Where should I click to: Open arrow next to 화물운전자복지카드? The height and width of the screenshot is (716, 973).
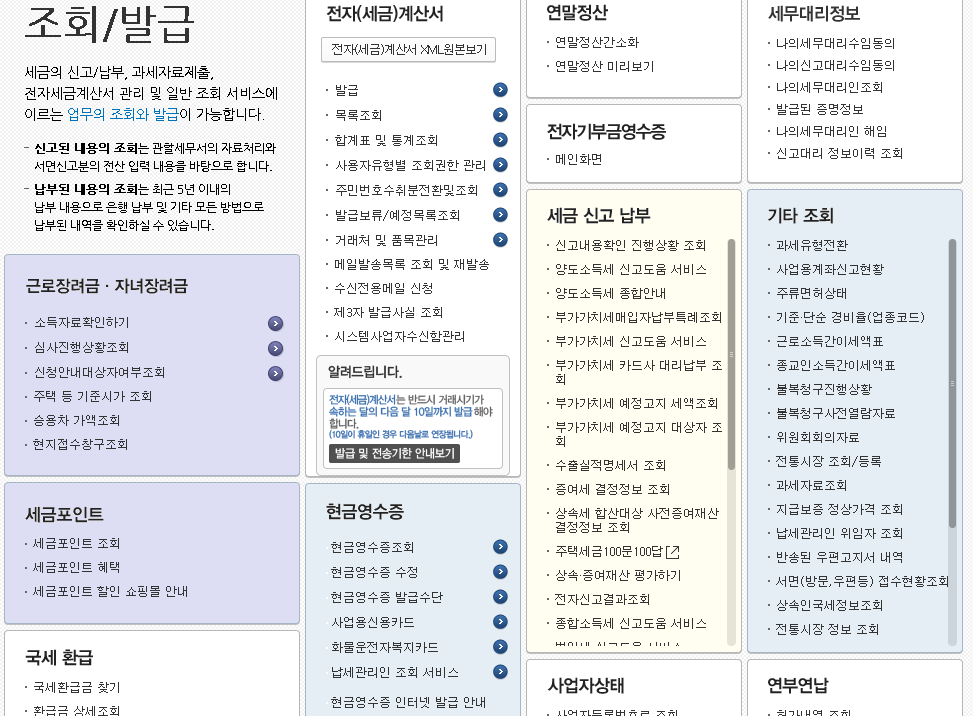point(500,647)
